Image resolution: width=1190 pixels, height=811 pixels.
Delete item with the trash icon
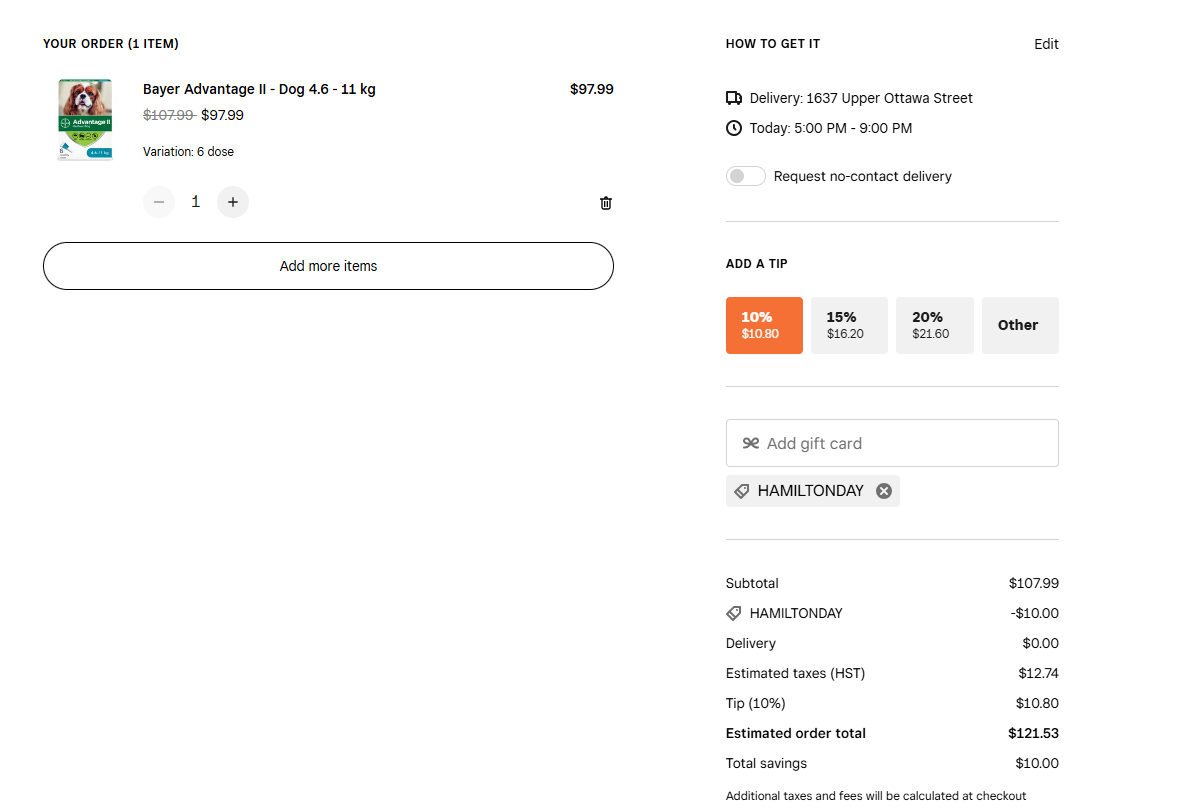[606, 203]
